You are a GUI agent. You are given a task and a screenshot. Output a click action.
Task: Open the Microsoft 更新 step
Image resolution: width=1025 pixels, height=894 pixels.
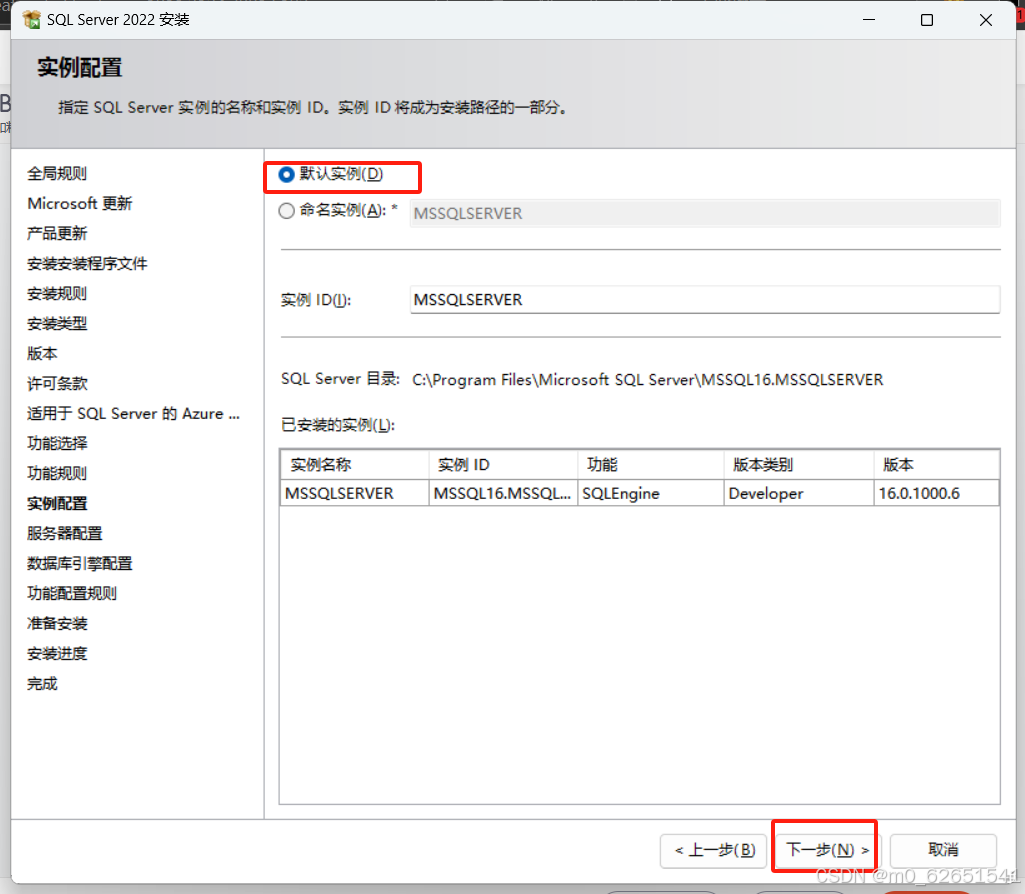click(80, 203)
